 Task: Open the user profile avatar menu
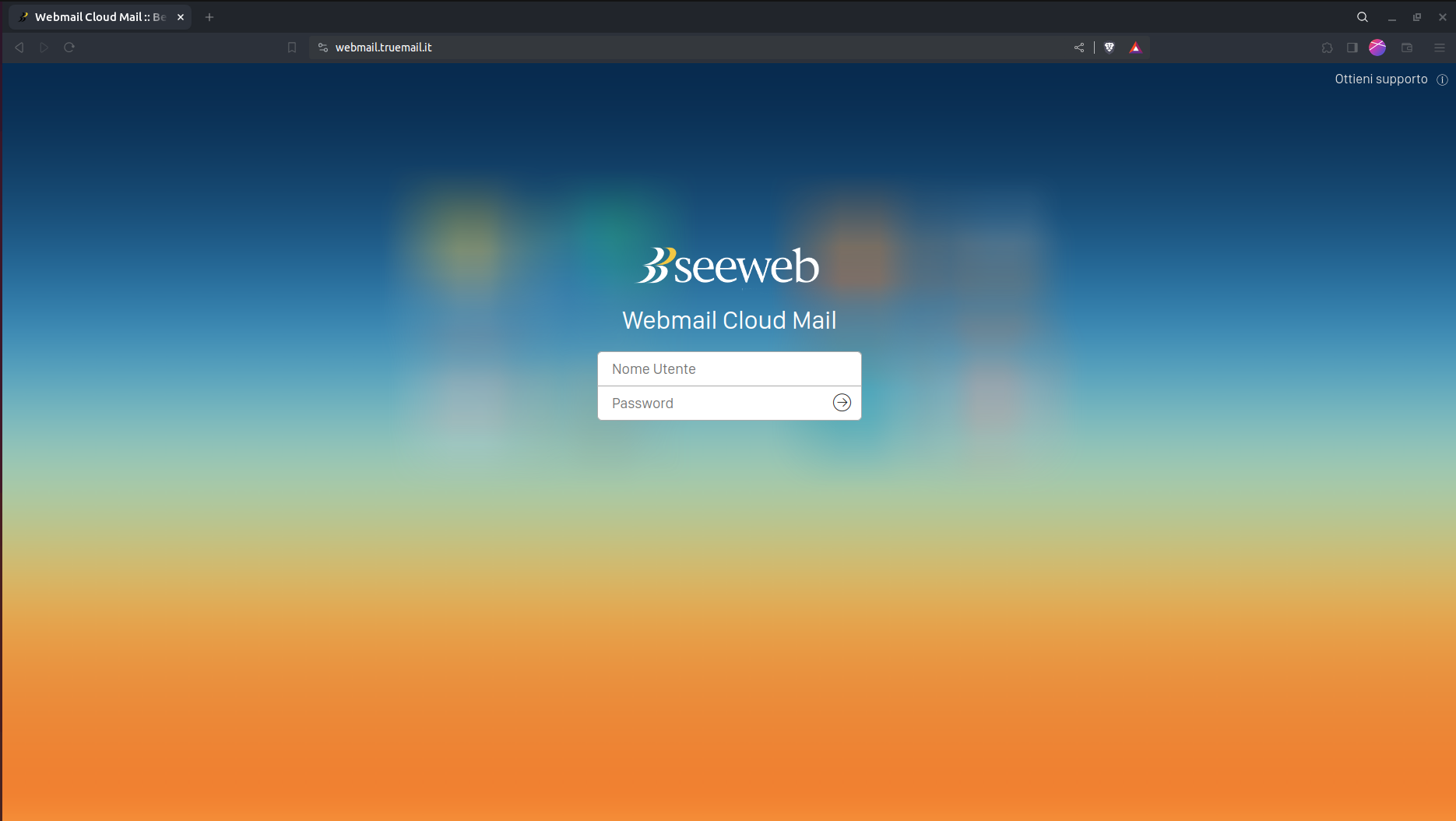[1377, 48]
